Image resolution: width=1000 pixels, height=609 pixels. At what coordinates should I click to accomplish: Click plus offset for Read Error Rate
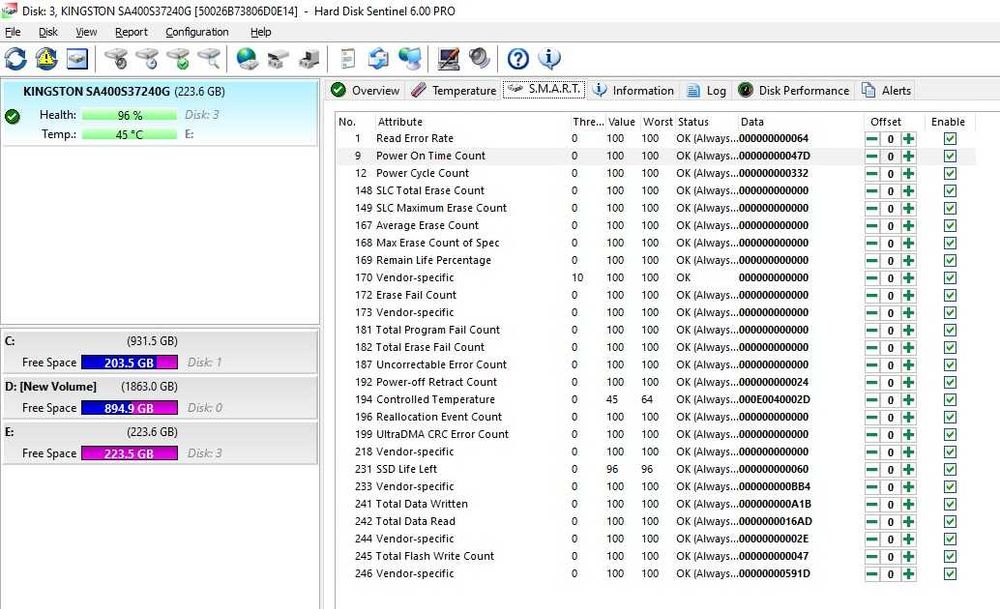tap(909, 139)
